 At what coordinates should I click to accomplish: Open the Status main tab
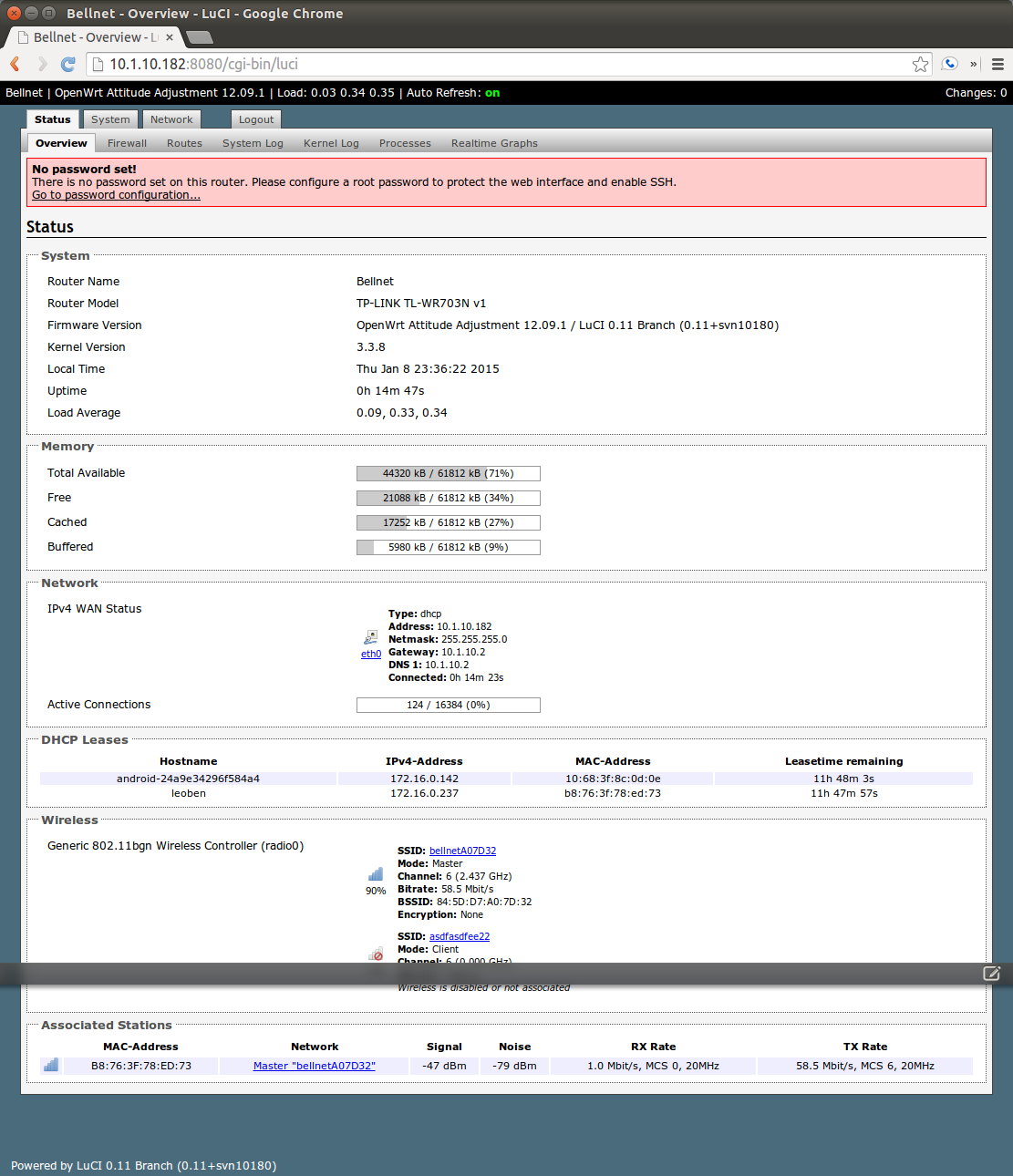pos(52,119)
